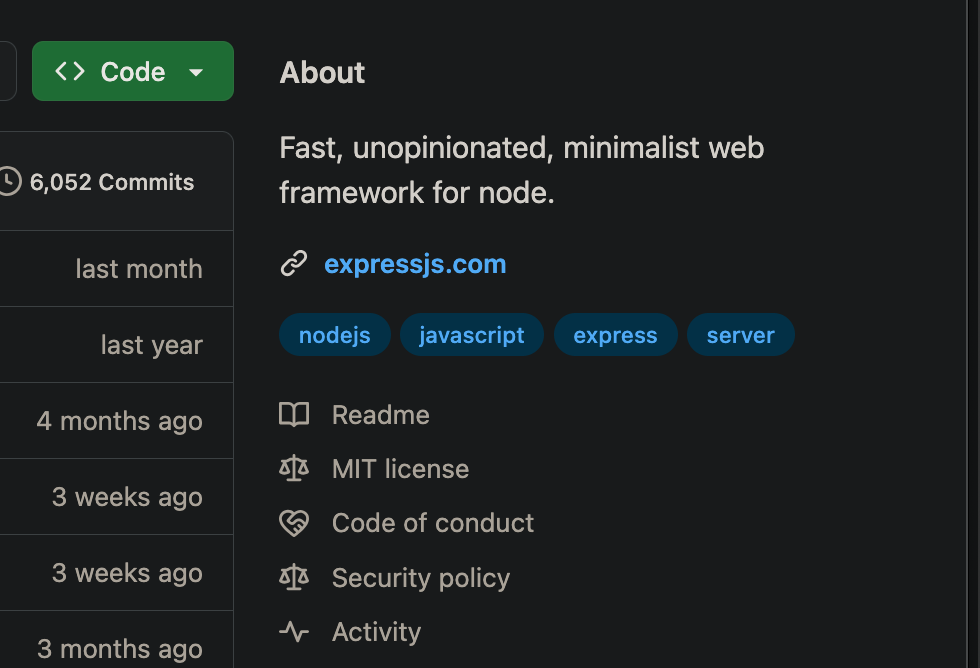Click the scale icon beside Security policy
The height and width of the screenshot is (668, 980).
294,578
